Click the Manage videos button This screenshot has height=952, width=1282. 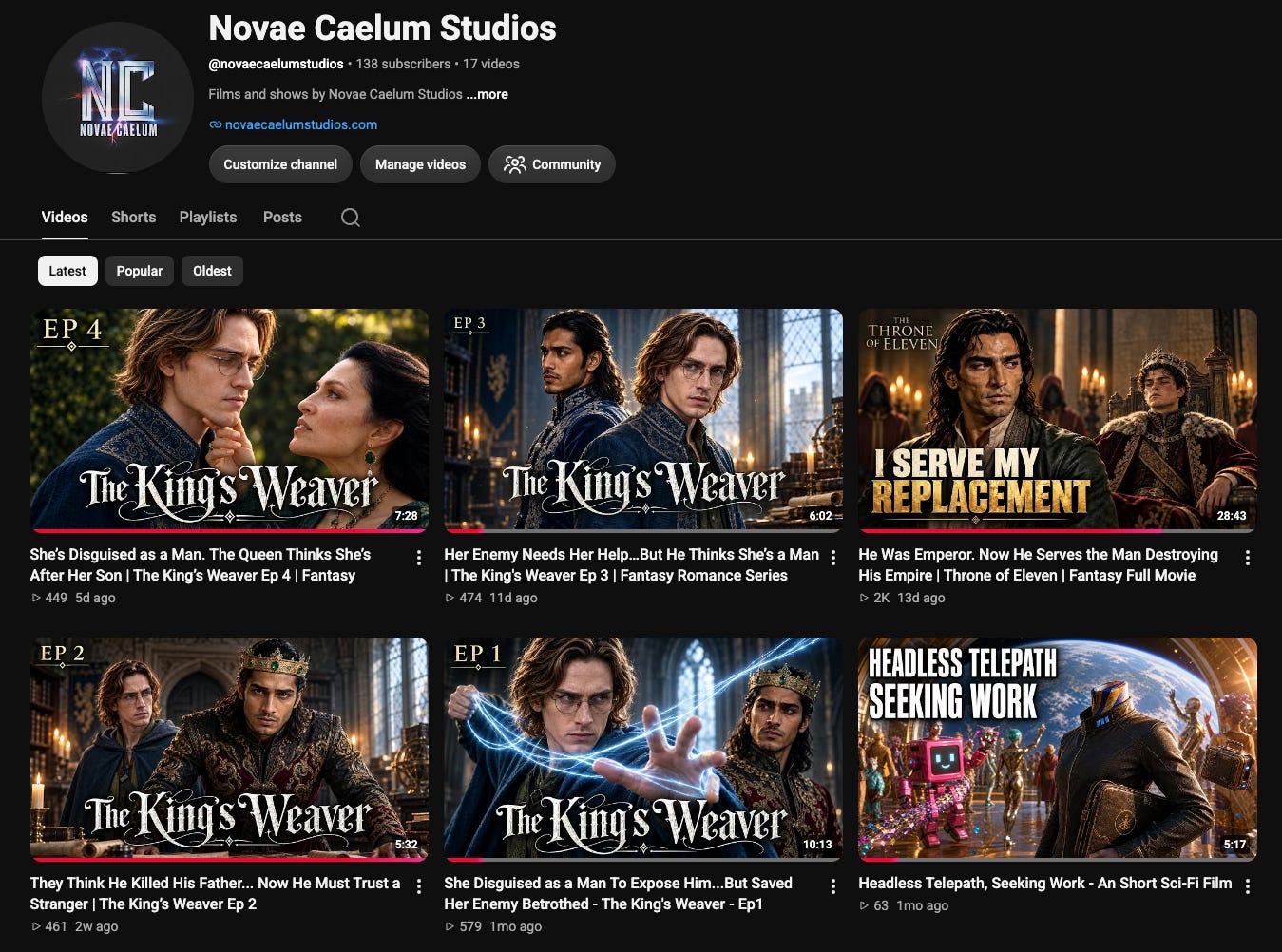pyautogui.click(x=420, y=164)
